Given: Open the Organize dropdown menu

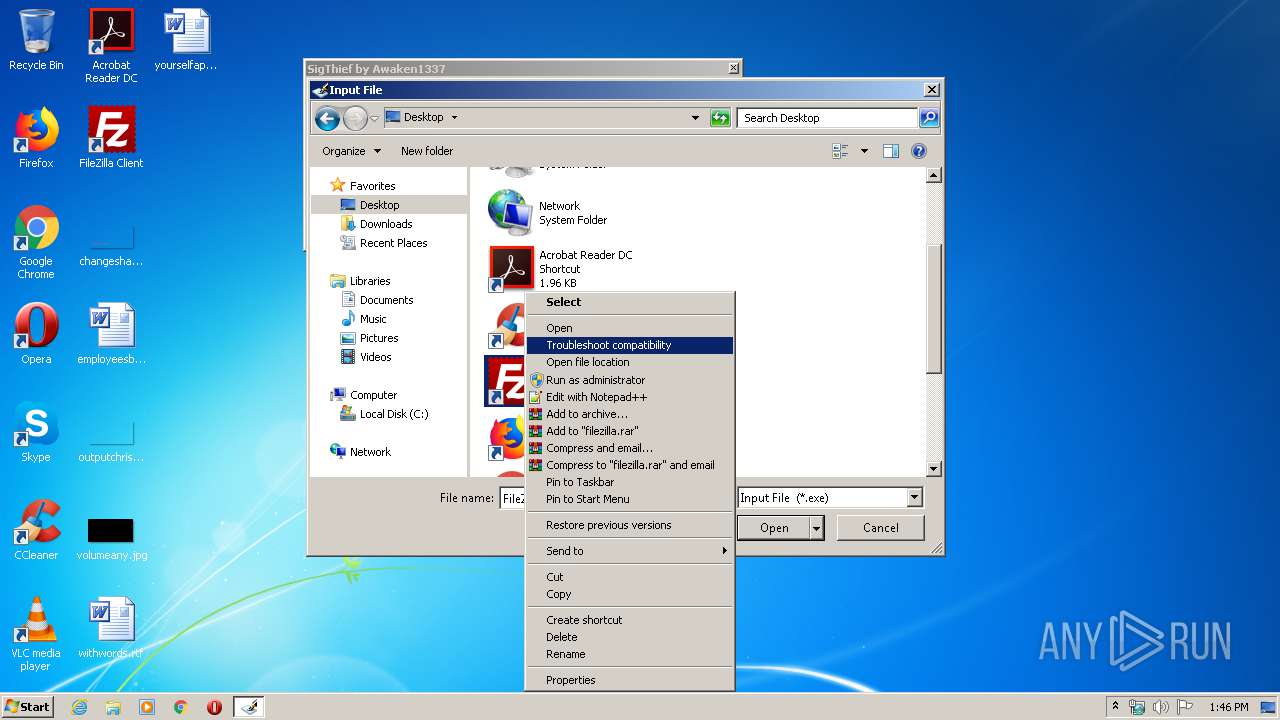Looking at the screenshot, I should (351, 151).
